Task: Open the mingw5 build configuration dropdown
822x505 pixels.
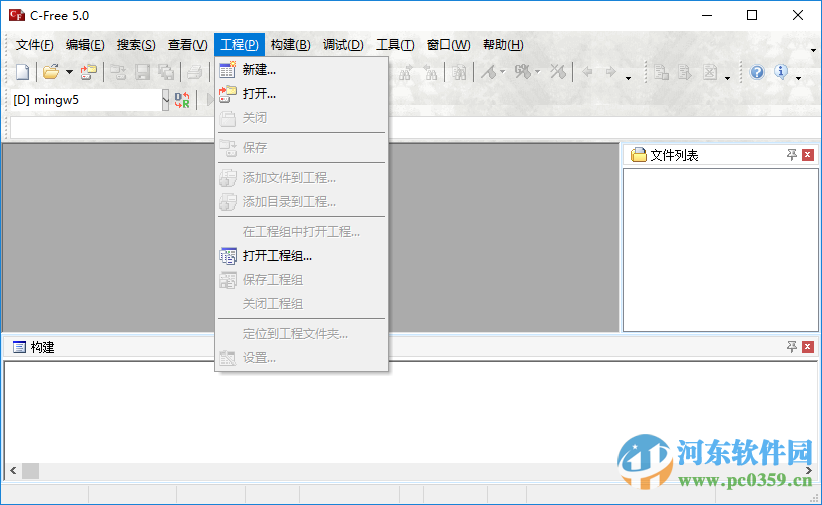Action: coord(166,100)
